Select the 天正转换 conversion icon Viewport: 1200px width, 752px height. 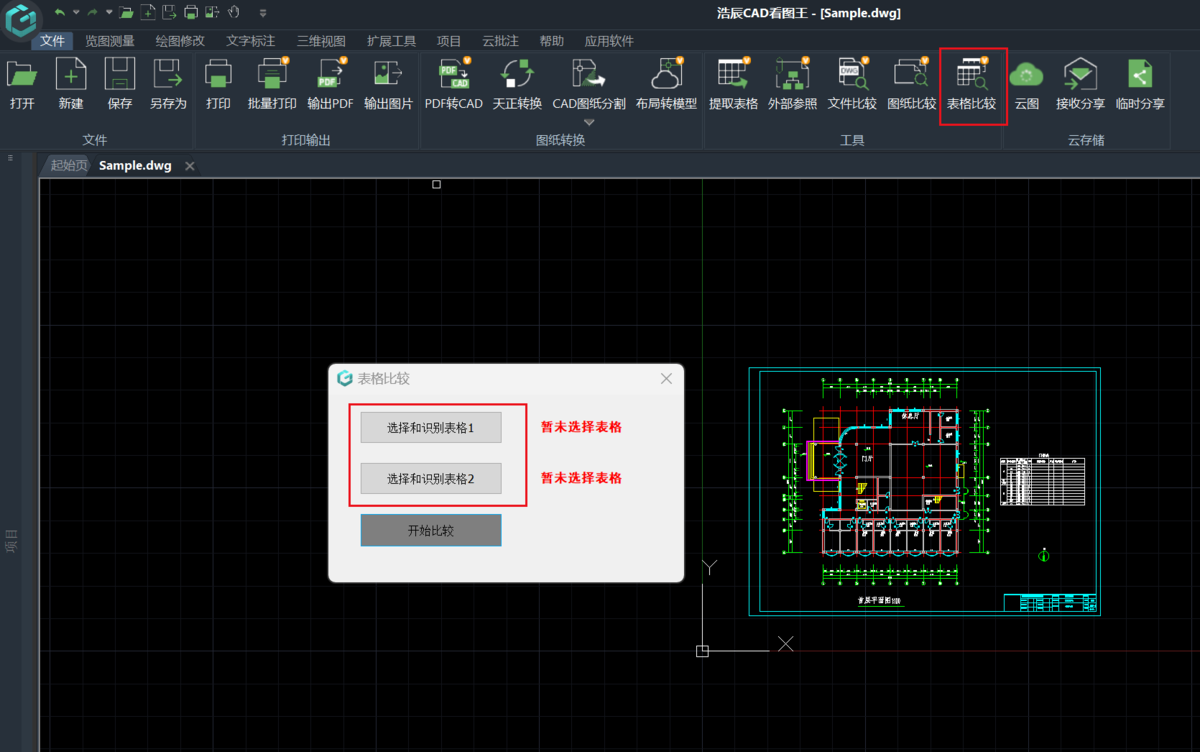(517, 83)
